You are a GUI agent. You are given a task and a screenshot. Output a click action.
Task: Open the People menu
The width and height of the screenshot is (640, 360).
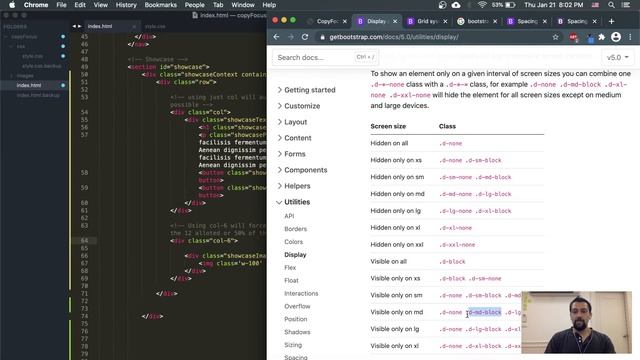pos(194,5)
